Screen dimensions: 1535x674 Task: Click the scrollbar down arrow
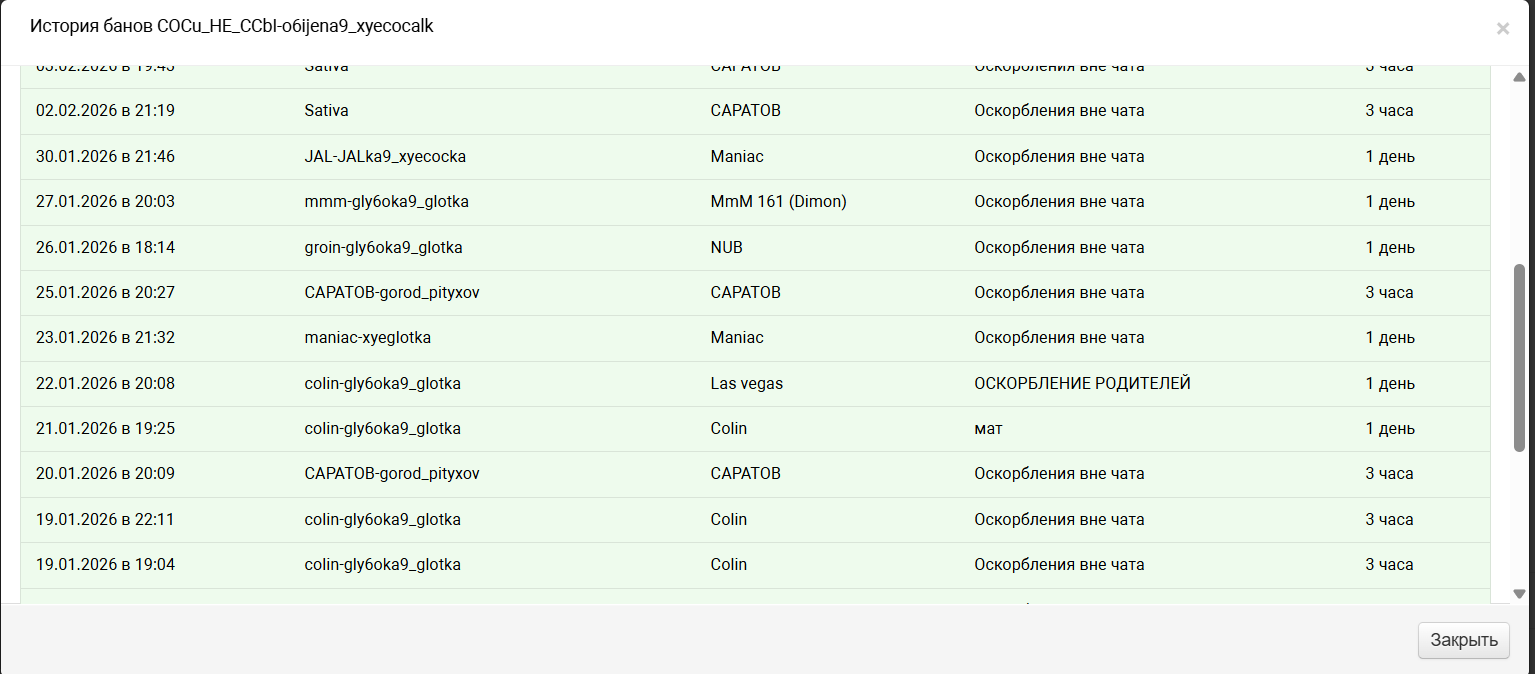tap(1519, 594)
